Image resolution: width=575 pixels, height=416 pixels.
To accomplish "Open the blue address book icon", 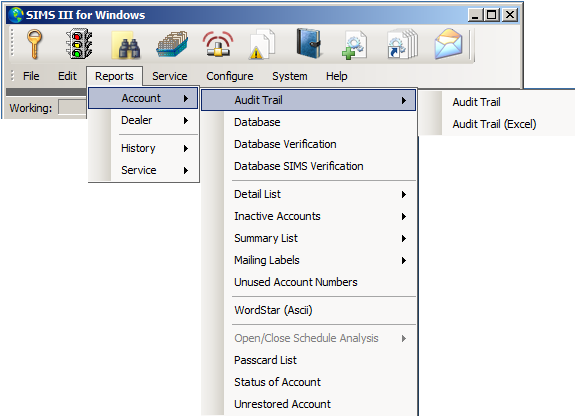I will pos(309,44).
